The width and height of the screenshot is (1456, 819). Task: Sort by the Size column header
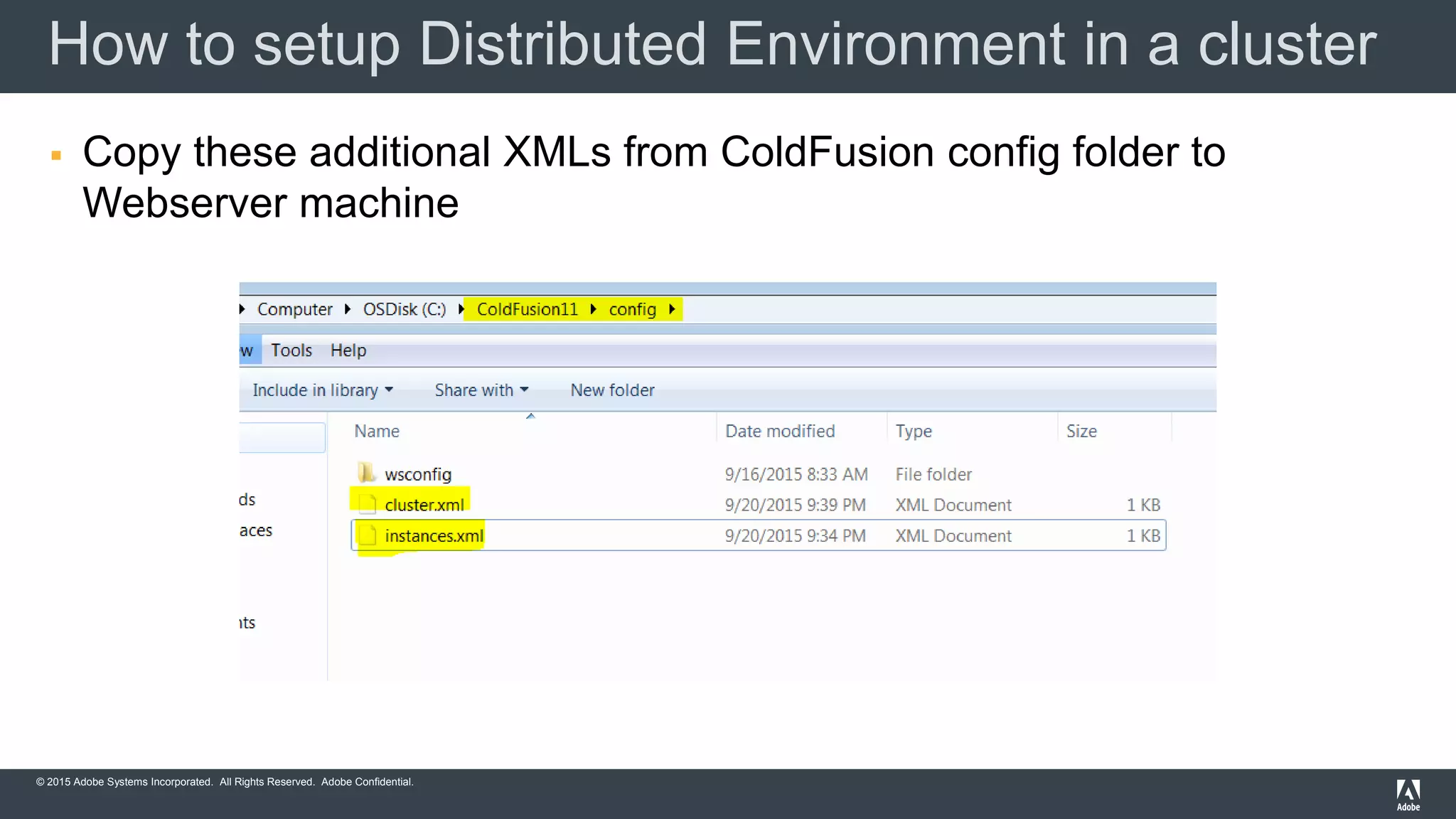[1081, 431]
